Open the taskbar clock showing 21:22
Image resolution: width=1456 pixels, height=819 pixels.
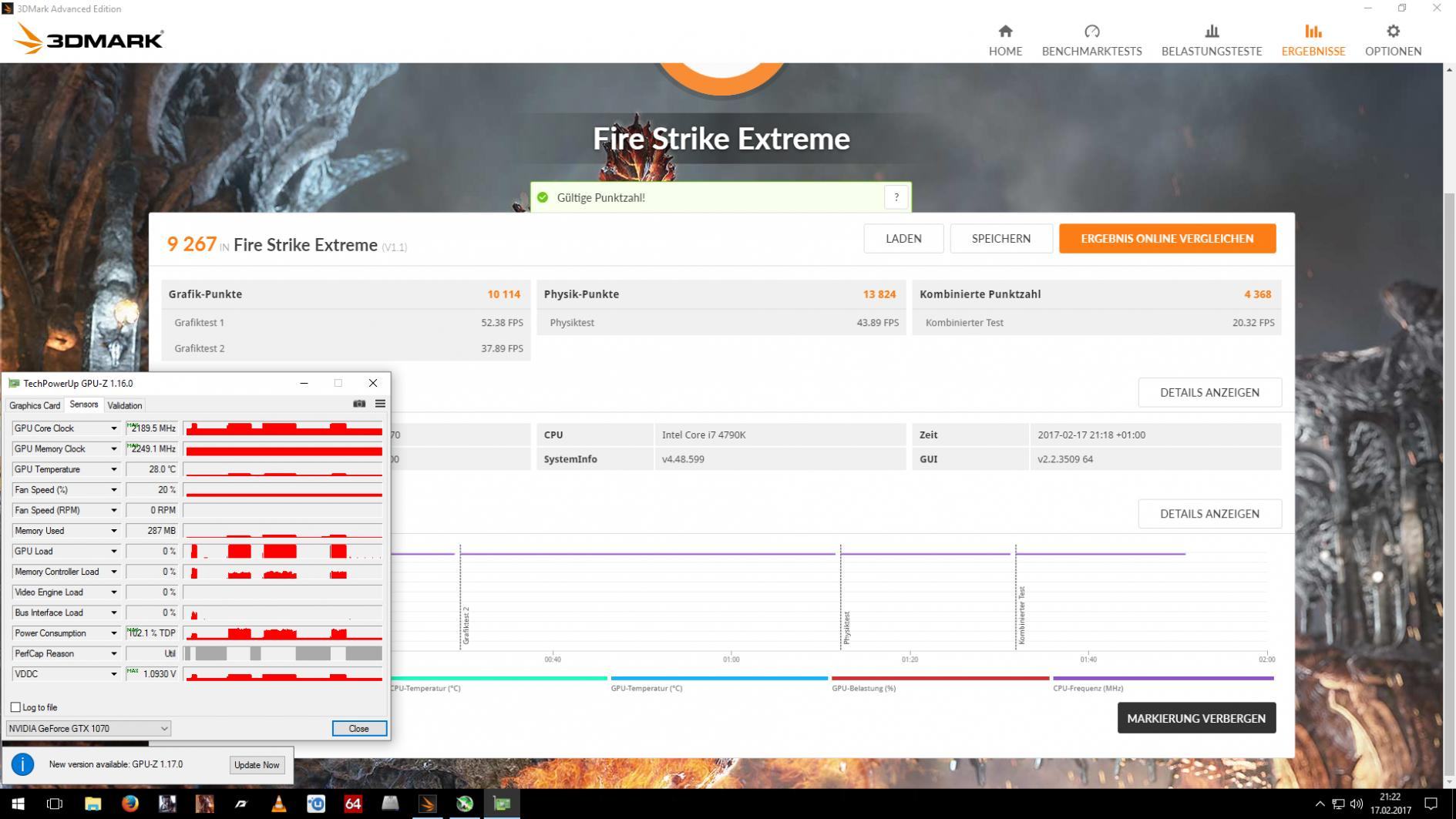click(1390, 804)
